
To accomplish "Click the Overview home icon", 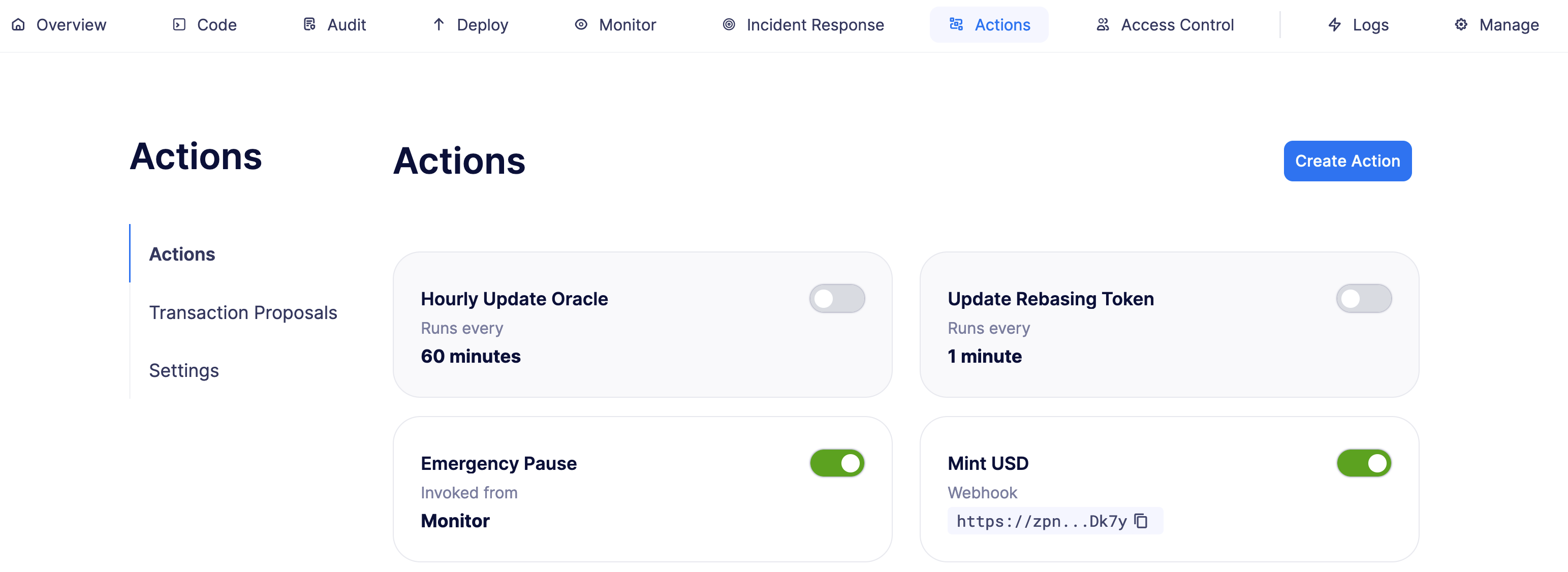I will click(18, 24).
